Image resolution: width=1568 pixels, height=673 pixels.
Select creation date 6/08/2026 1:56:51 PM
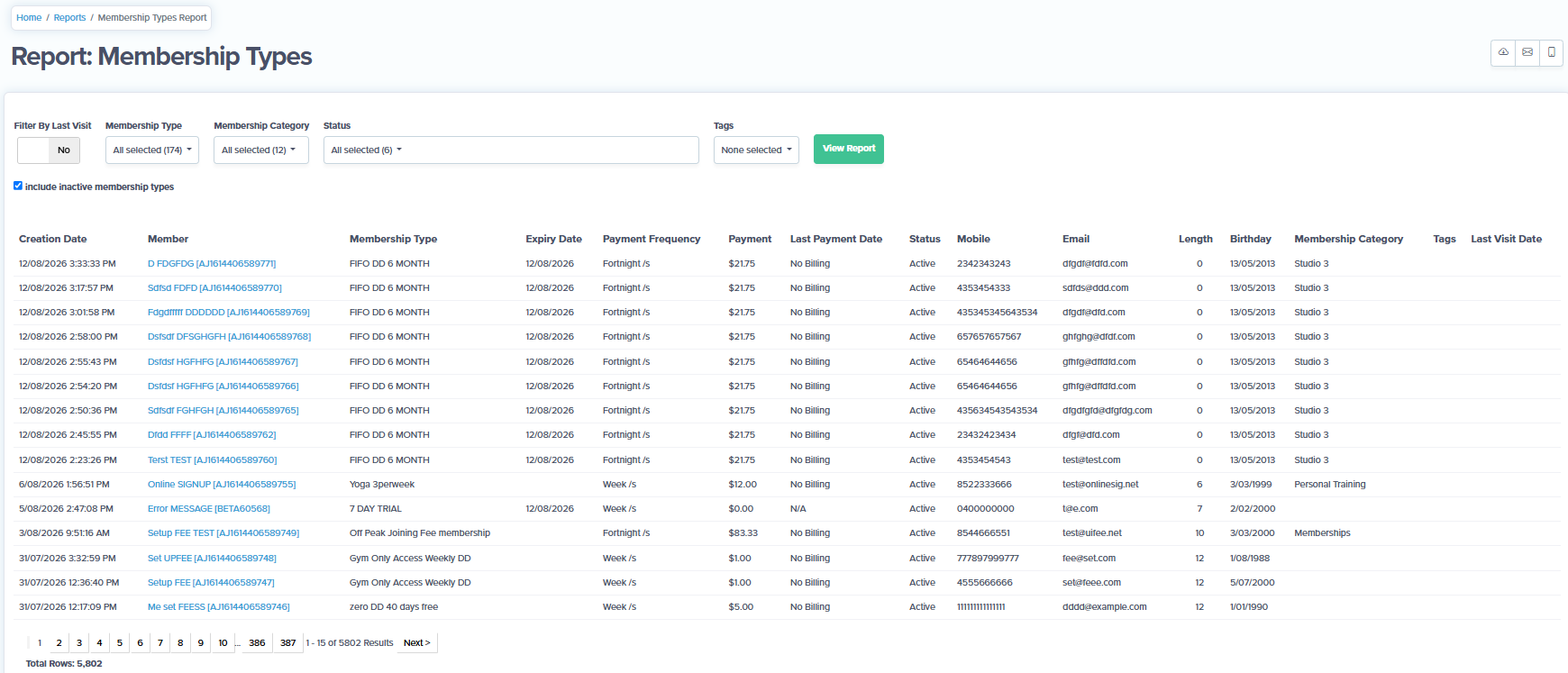(x=64, y=485)
